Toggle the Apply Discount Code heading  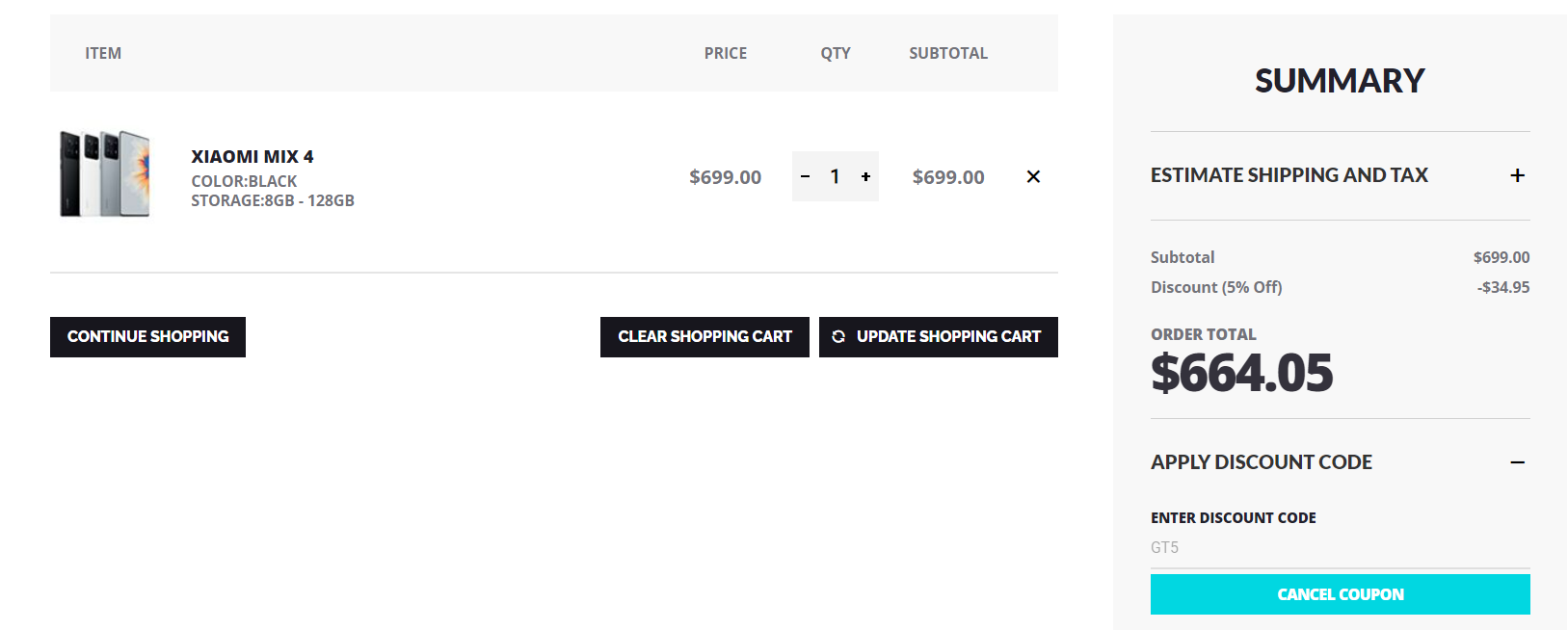[1261, 462]
